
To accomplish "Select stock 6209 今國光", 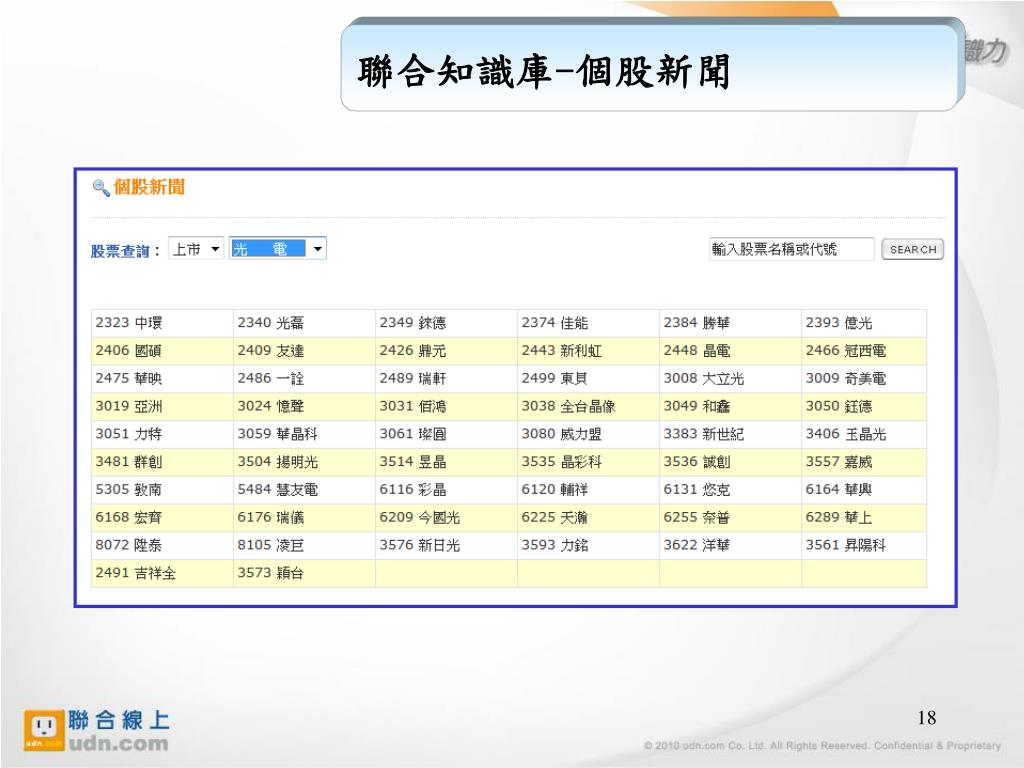I will (x=420, y=517).
